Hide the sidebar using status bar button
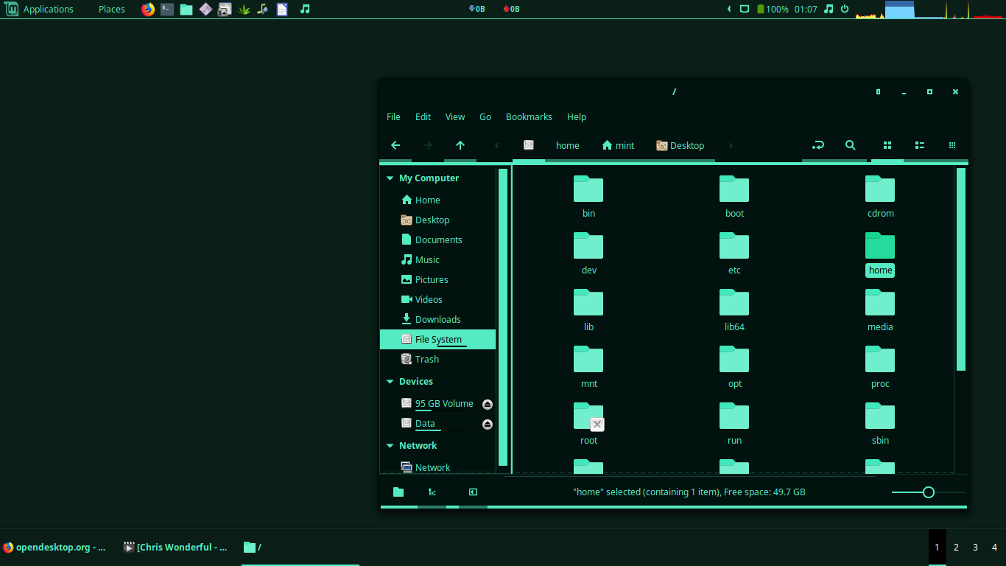Viewport: 1006px width, 566px height. tap(473, 492)
